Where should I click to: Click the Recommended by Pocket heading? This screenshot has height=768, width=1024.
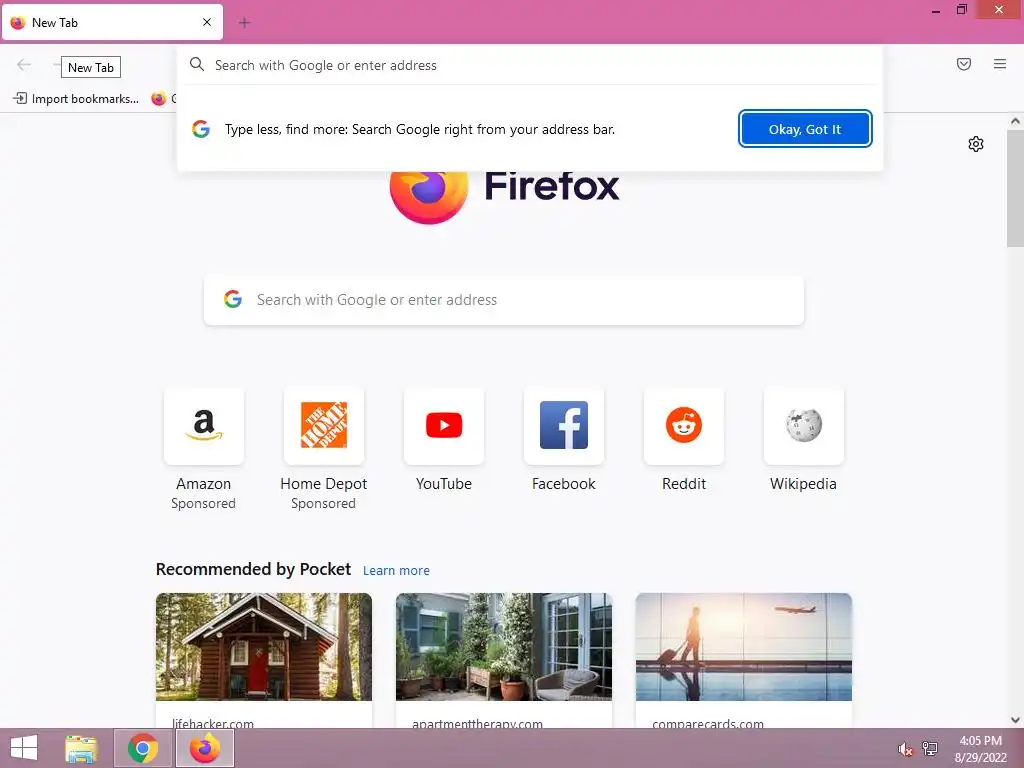coord(253,569)
